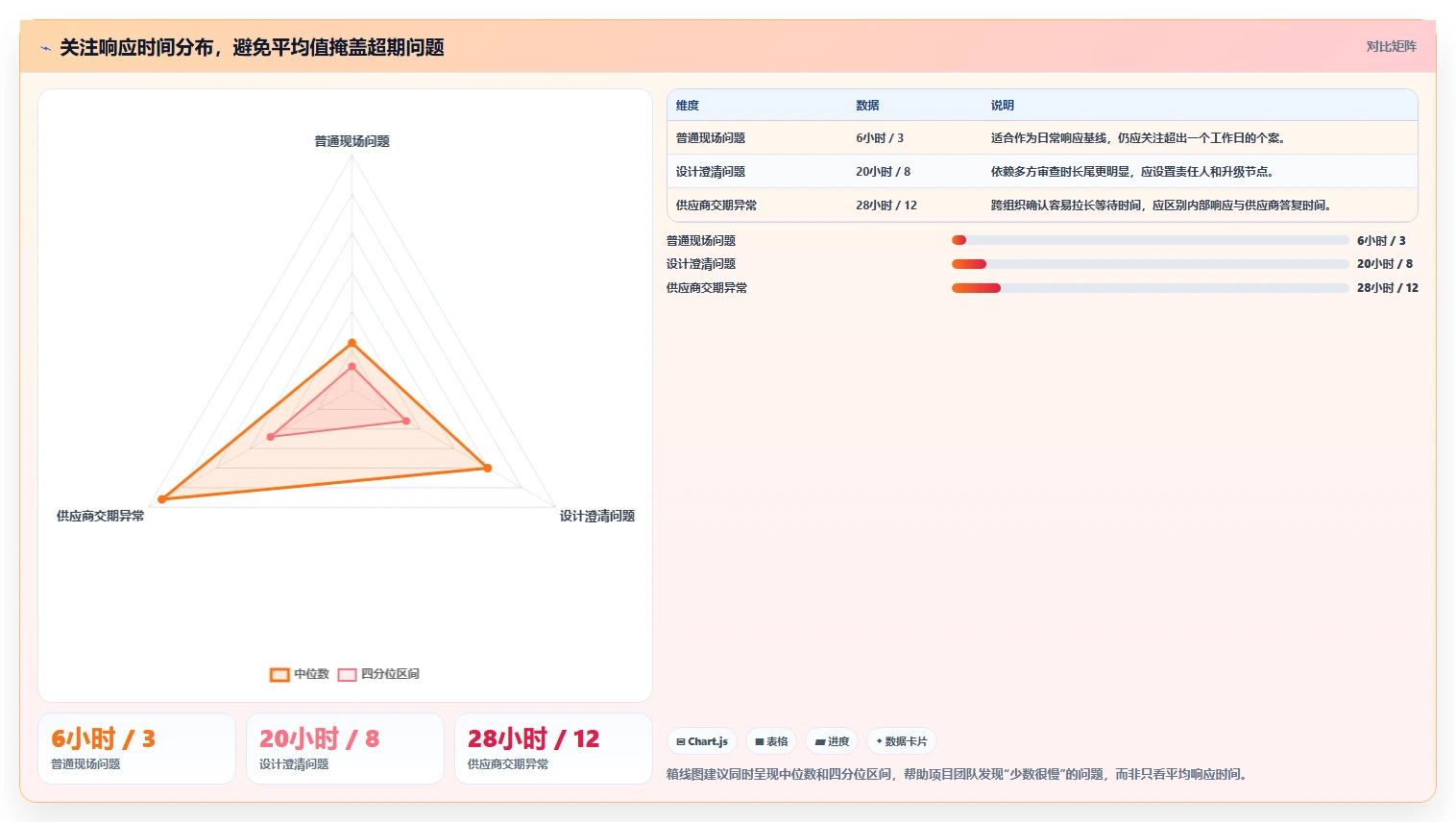This screenshot has width=1456, height=822.
Task: Click the 数据卡片 tag chip
Action: 901,741
